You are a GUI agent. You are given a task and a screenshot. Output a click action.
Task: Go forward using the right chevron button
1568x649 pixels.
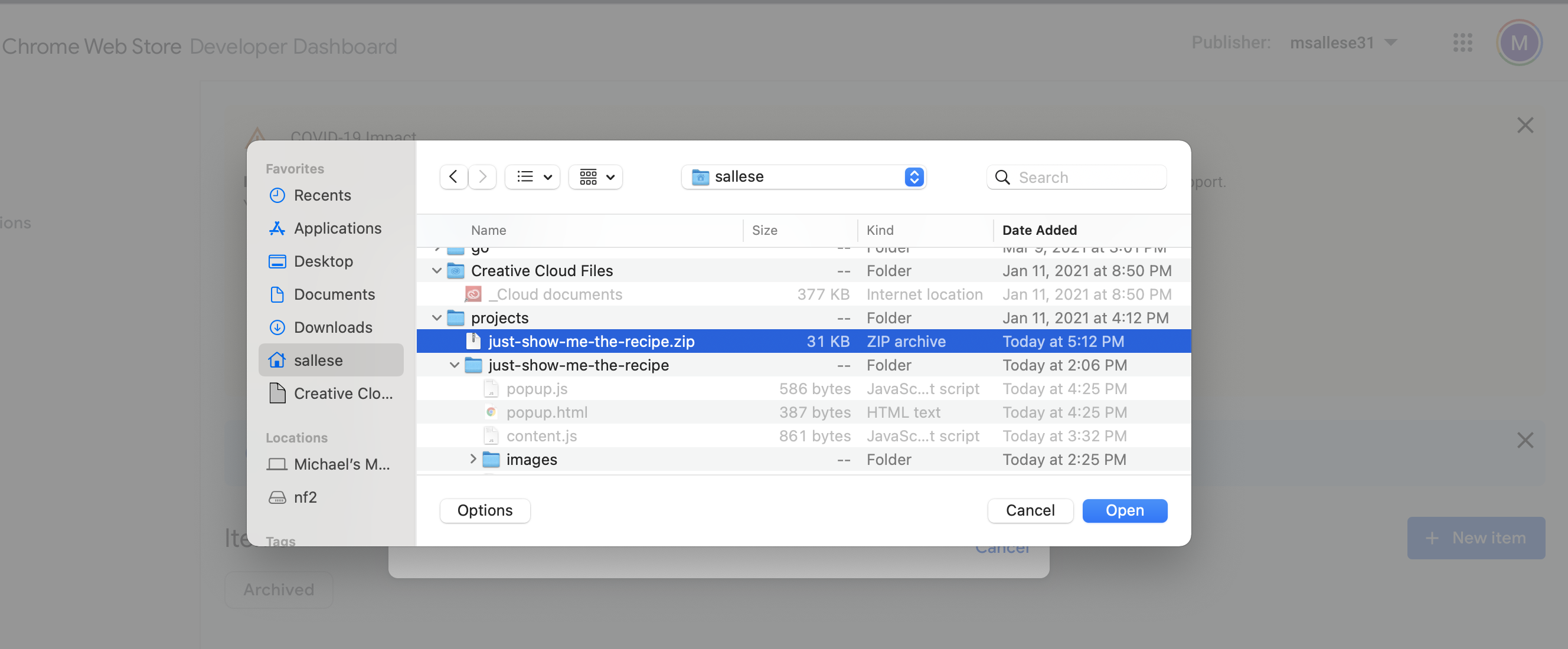tap(482, 177)
